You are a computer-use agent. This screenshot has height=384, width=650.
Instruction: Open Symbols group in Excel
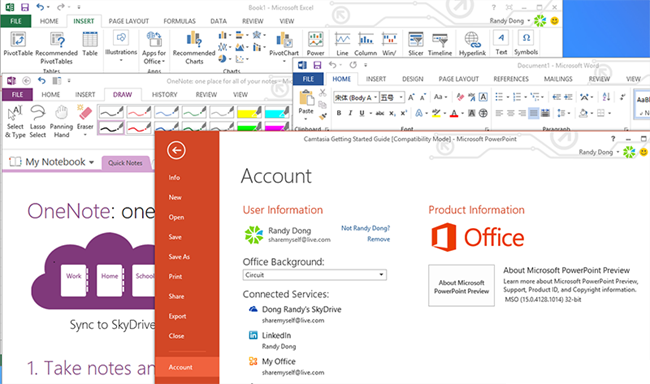526,44
